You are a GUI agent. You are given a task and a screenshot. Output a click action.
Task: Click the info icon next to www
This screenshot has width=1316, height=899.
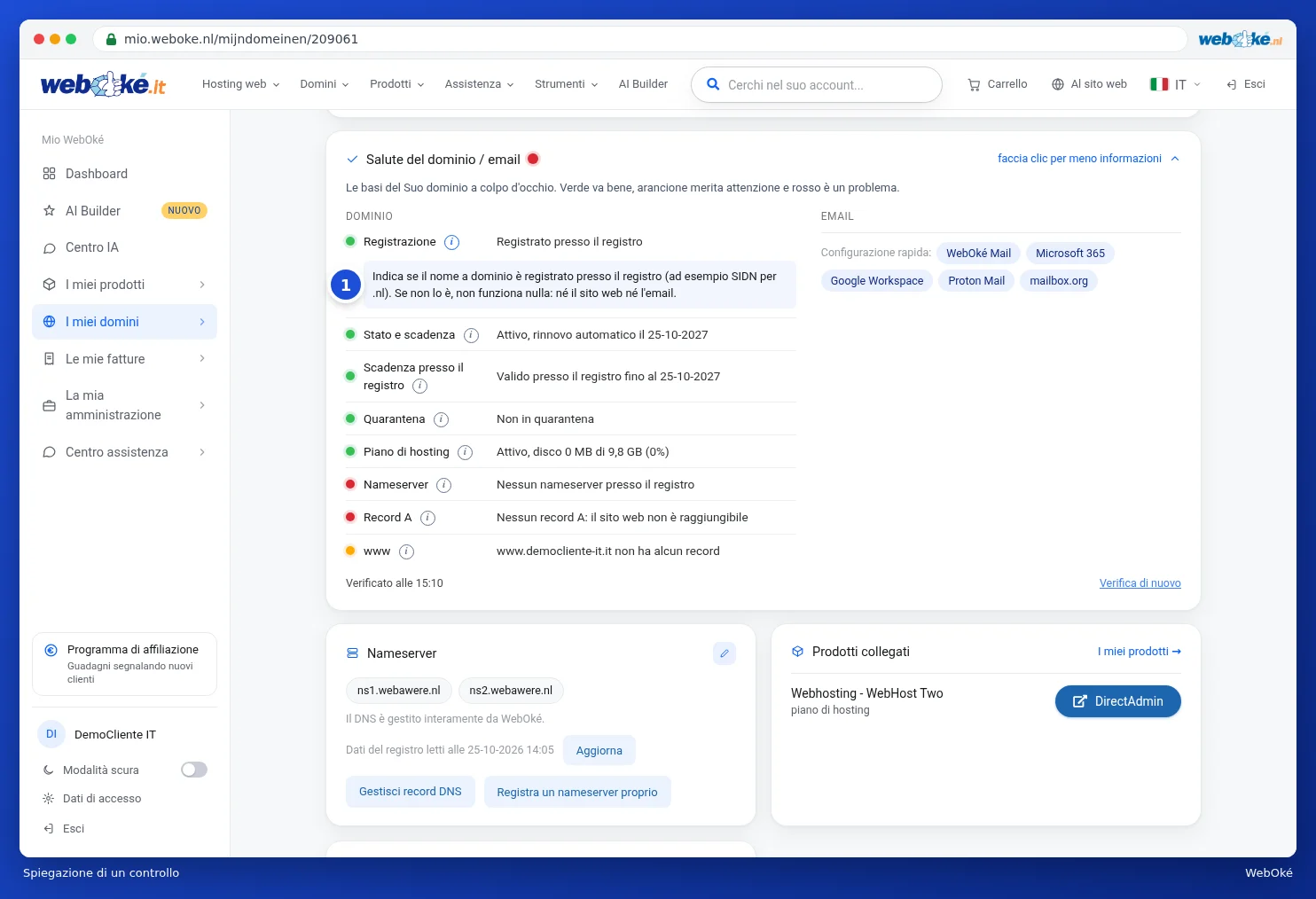click(406, 551)
